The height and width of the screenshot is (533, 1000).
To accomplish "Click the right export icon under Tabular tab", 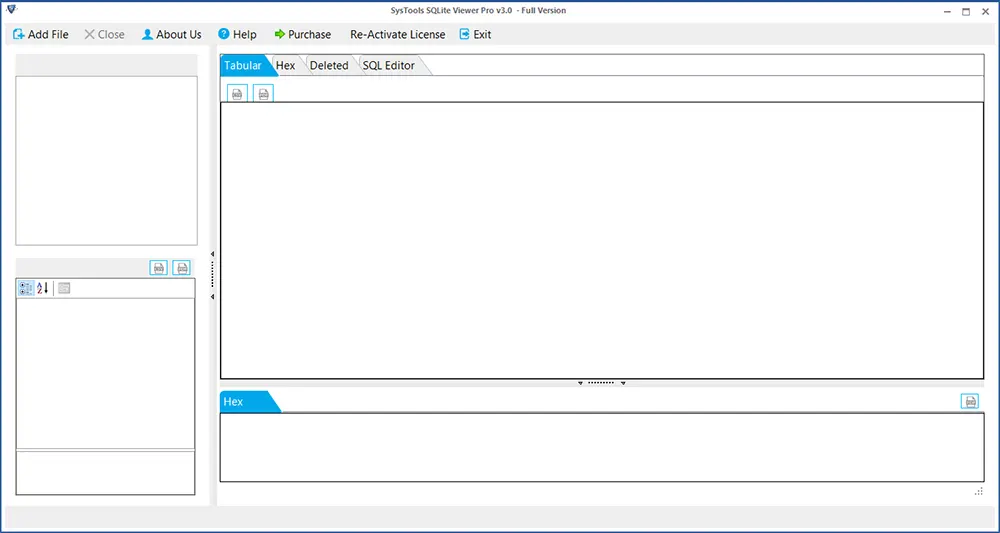I will (263, 94).
